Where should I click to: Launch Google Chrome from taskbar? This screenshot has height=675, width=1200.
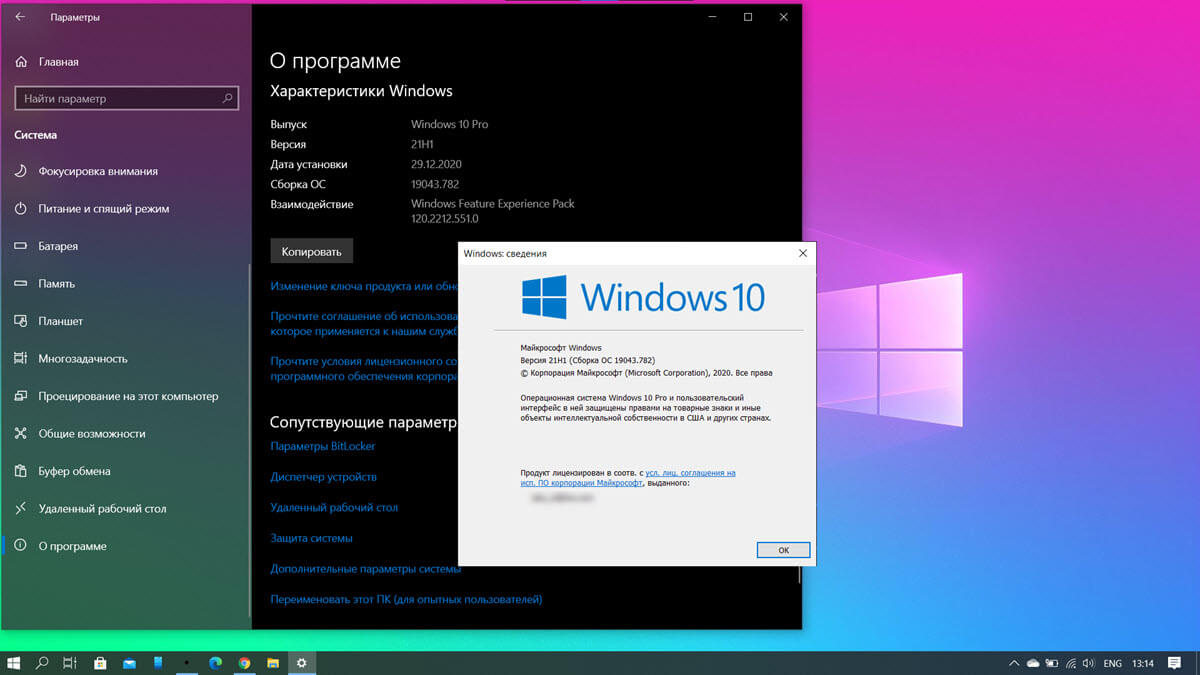[244, 663]
